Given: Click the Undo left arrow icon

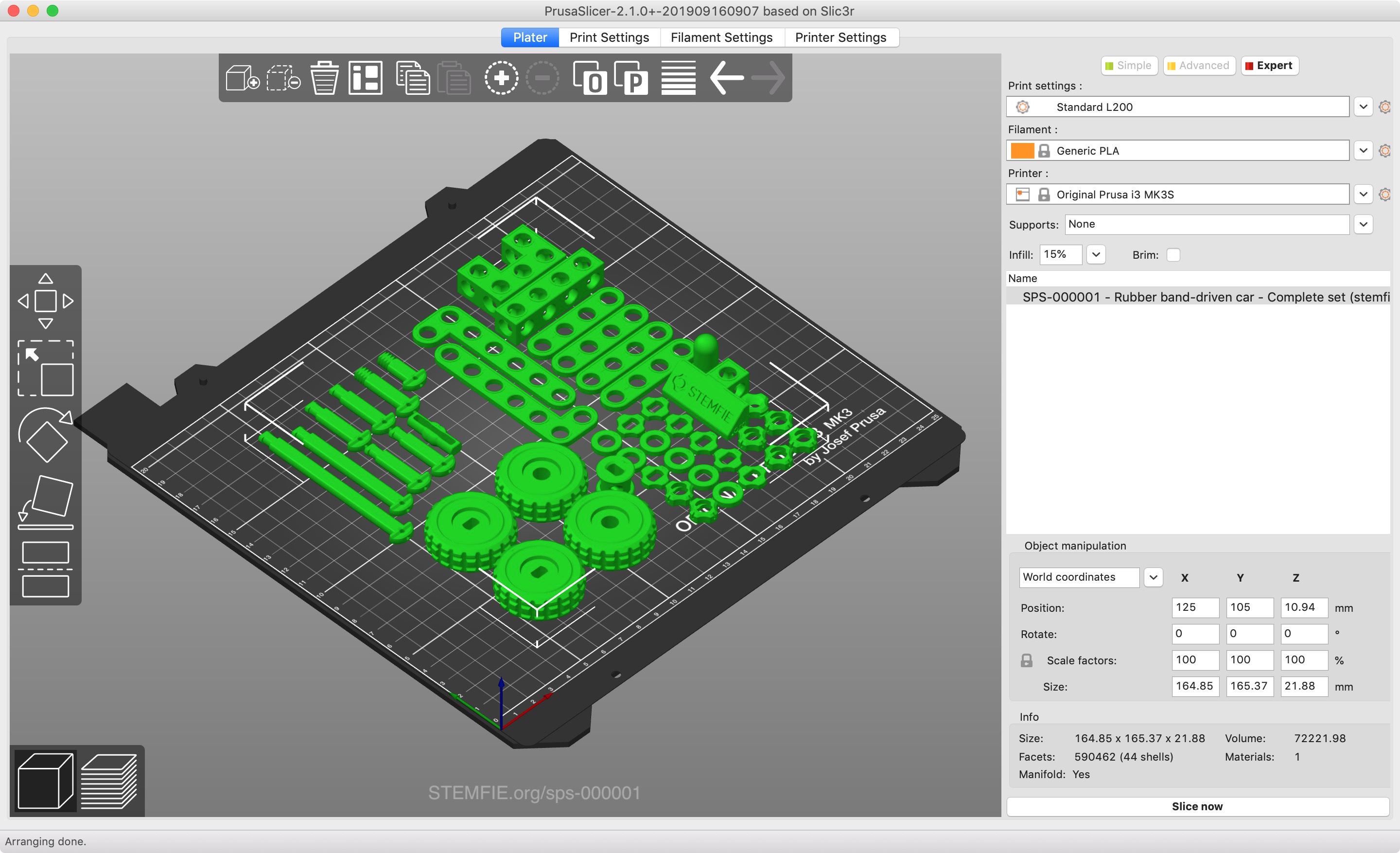Looking at the screenshot, I should click(x=727, y=78).
